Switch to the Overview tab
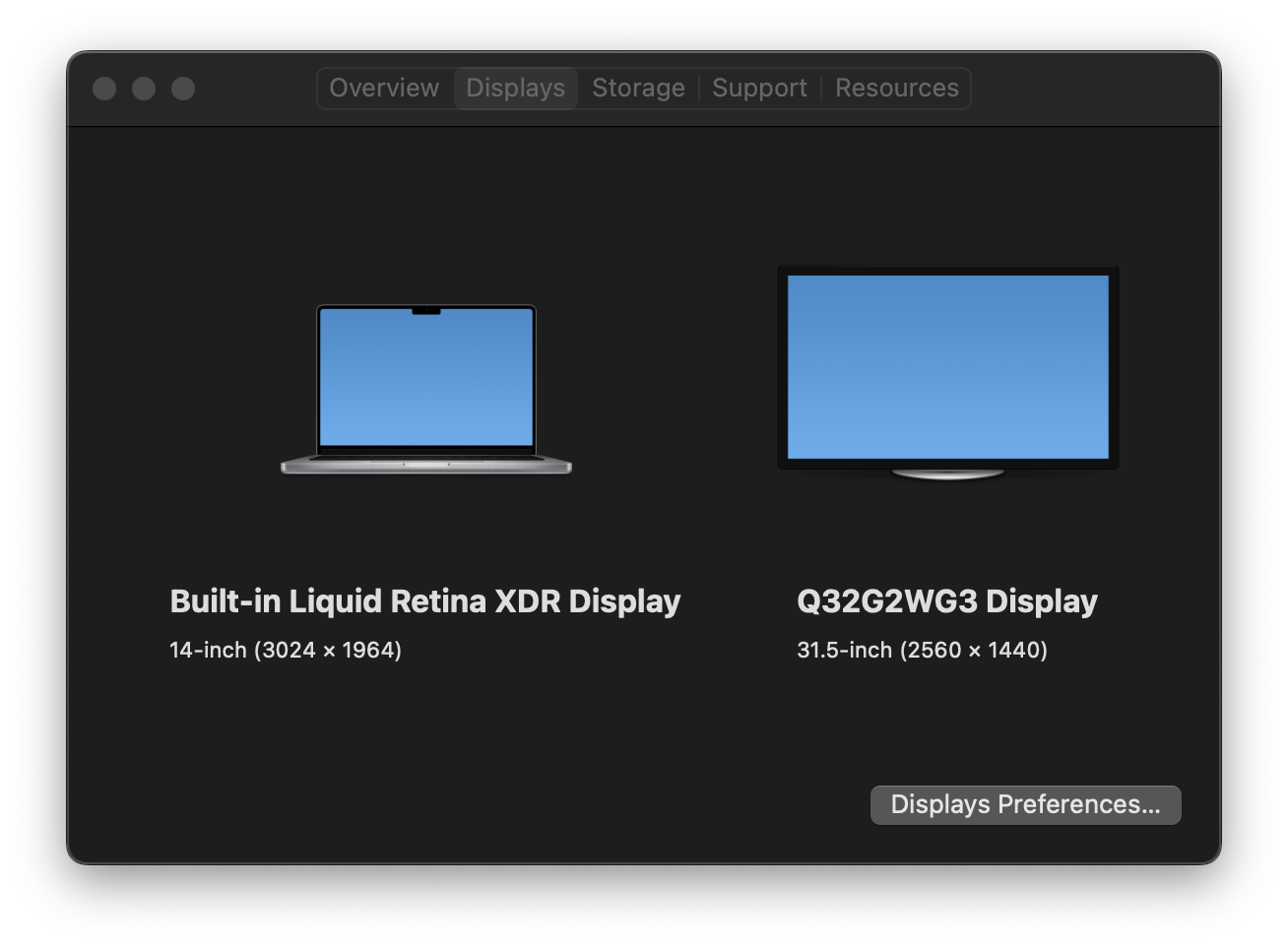 (x=384, y=89)
